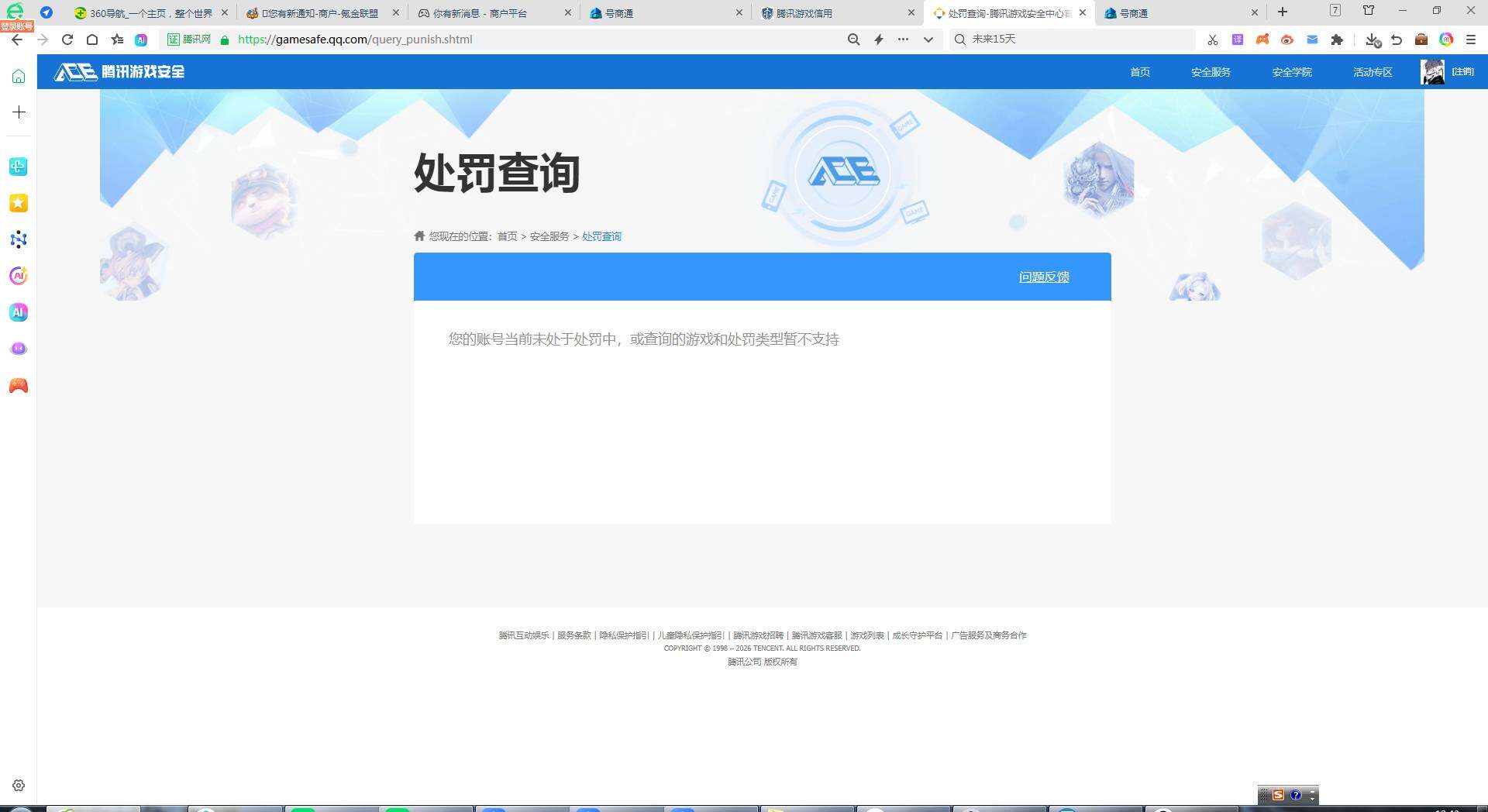Open the Weibo eye icon in toolbar
Viewport: 1488px width, 812px height.
(x=1287, y=40)
